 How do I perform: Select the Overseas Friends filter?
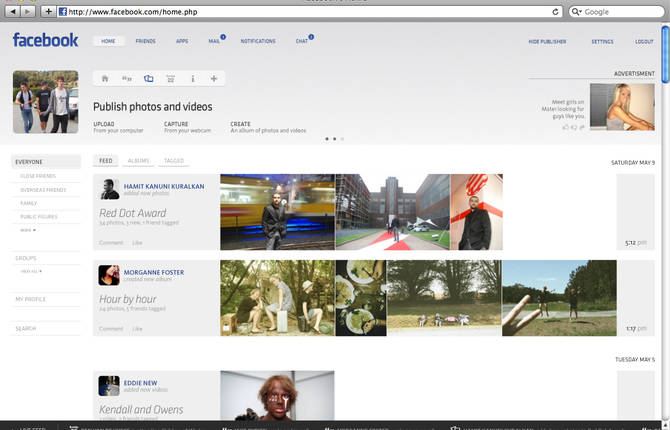(x=43, y=190)
